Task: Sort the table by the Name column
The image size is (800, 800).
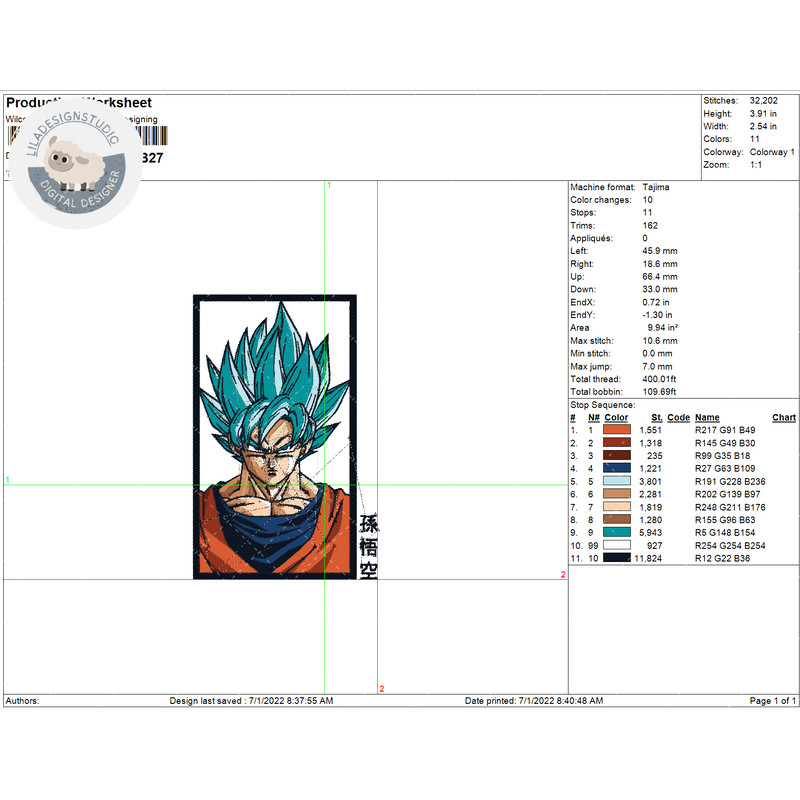Action: 705,417
